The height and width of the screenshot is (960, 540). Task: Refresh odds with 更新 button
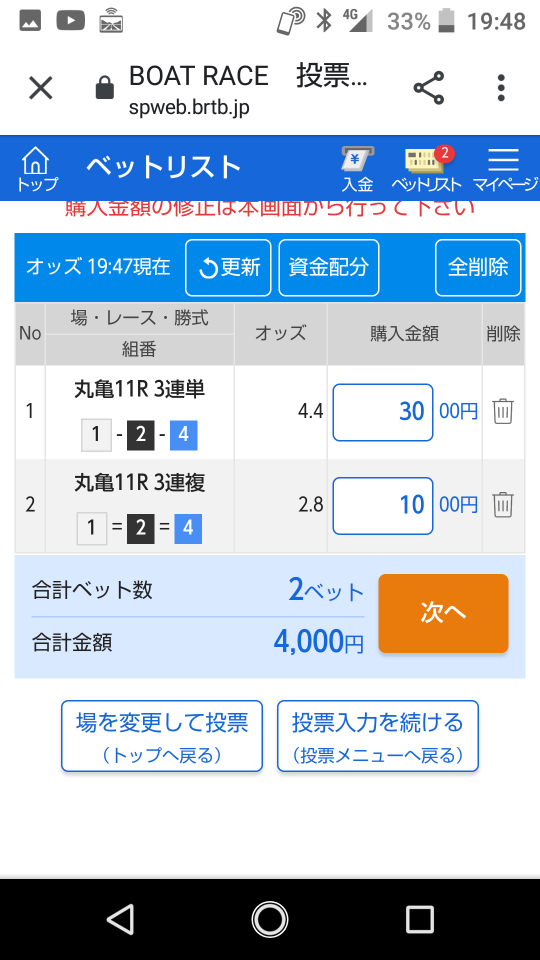pyautogui.click(x=228, y=268)
